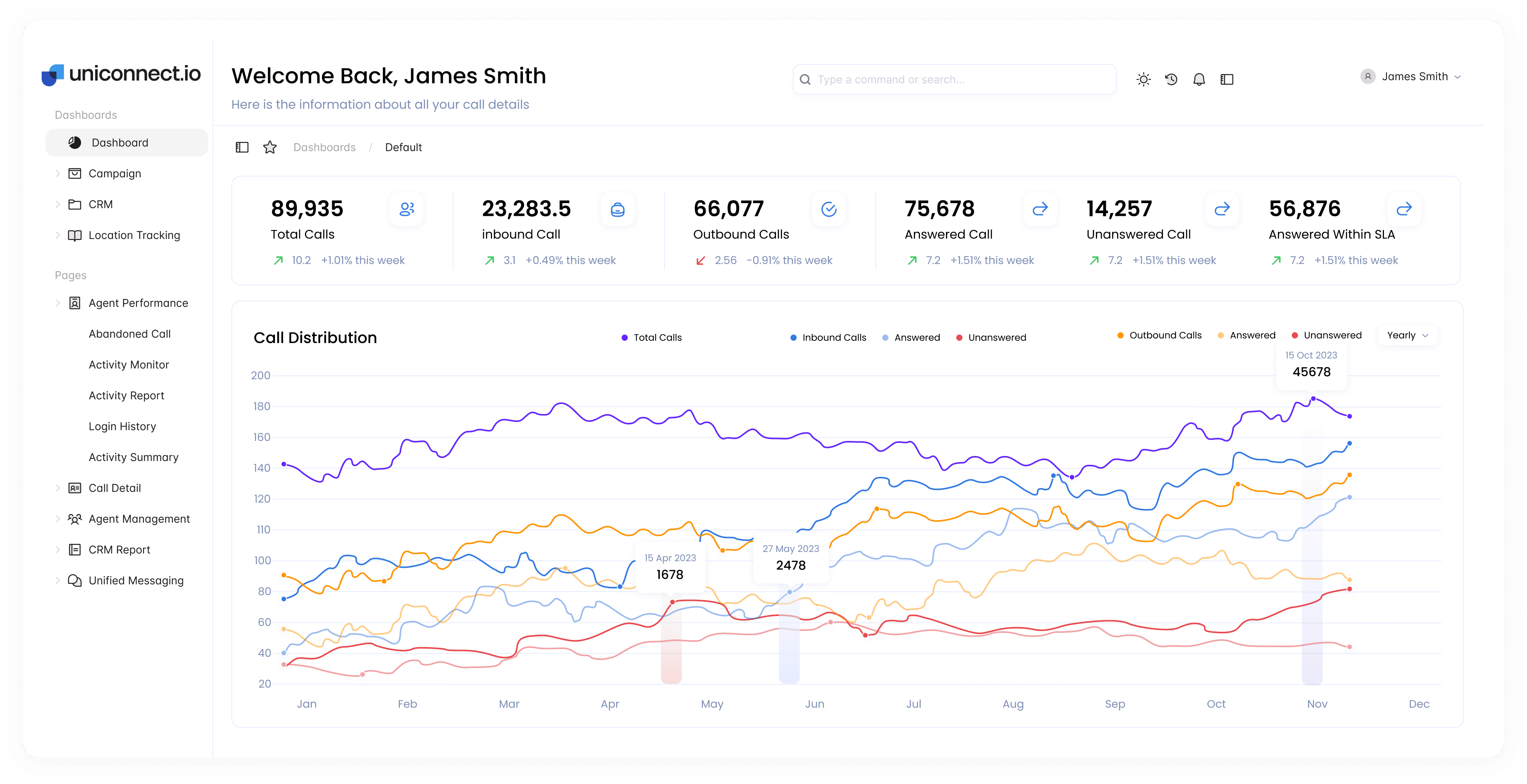Open notifications bell icon
This screenshot has height=784, width=1527.
pos(1198,79)
